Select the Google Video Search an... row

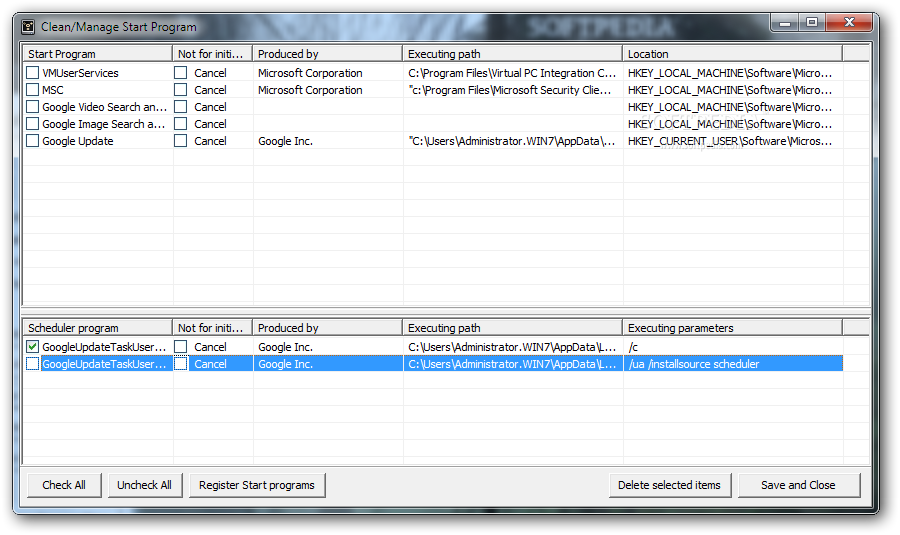(x=104, y=107)
